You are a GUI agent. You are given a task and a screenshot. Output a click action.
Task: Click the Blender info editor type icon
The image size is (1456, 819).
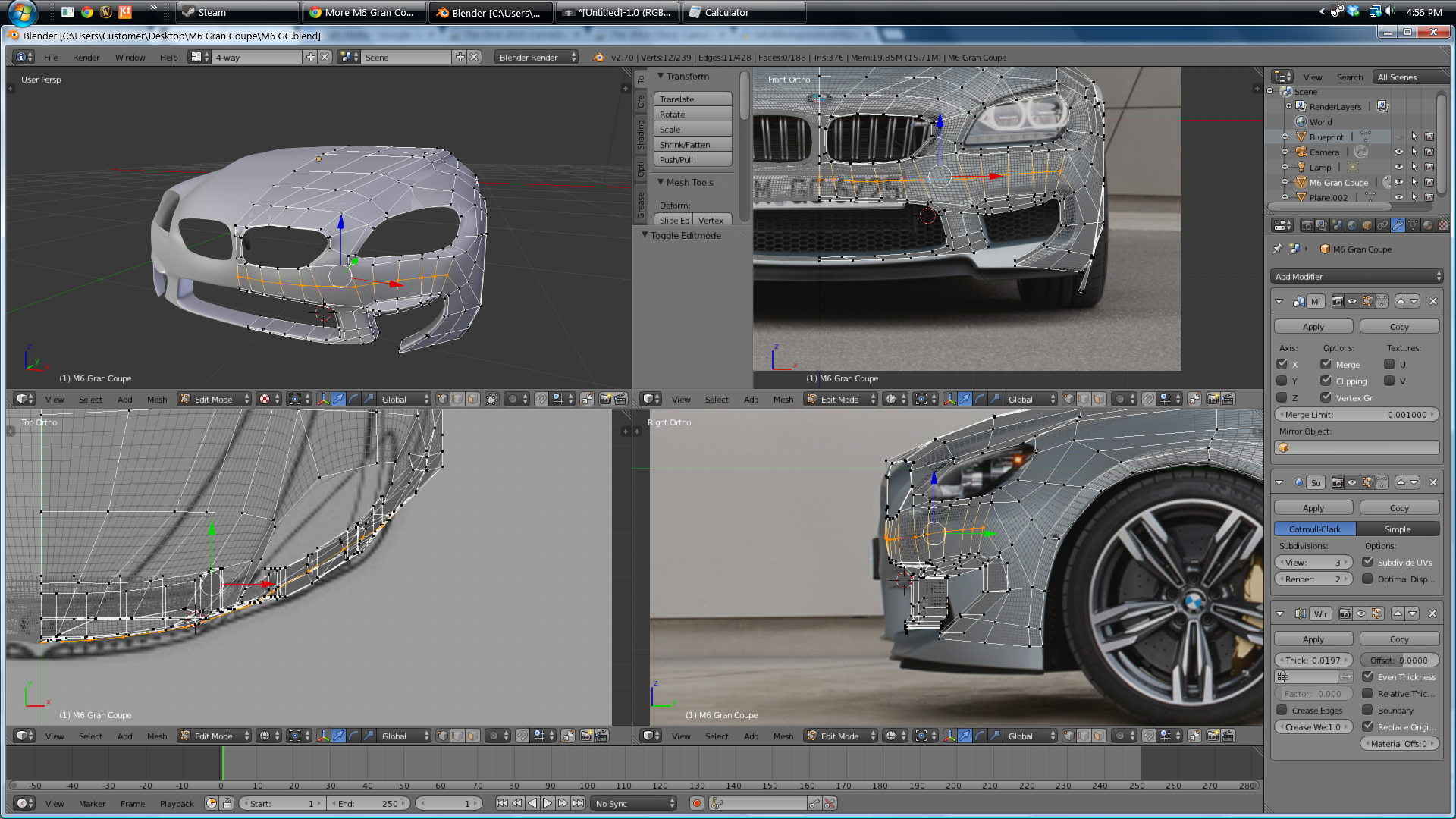[x=24, y=57]
